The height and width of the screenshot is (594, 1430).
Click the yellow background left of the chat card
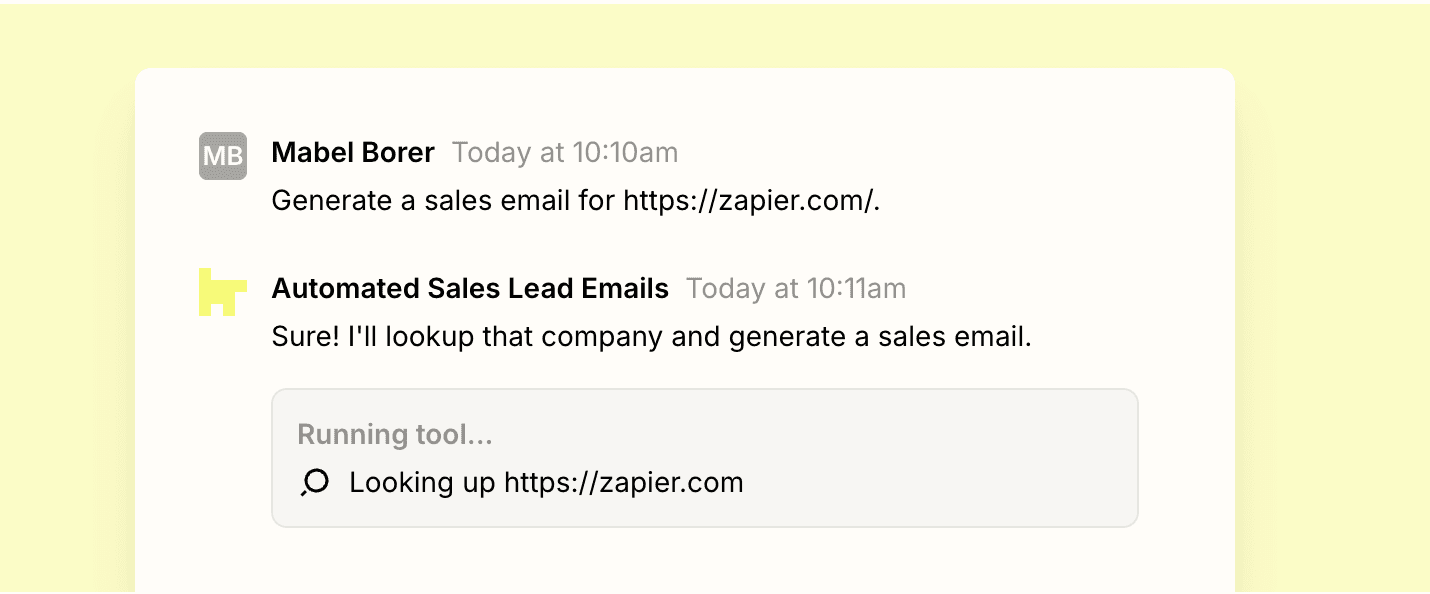coord(66,300)
